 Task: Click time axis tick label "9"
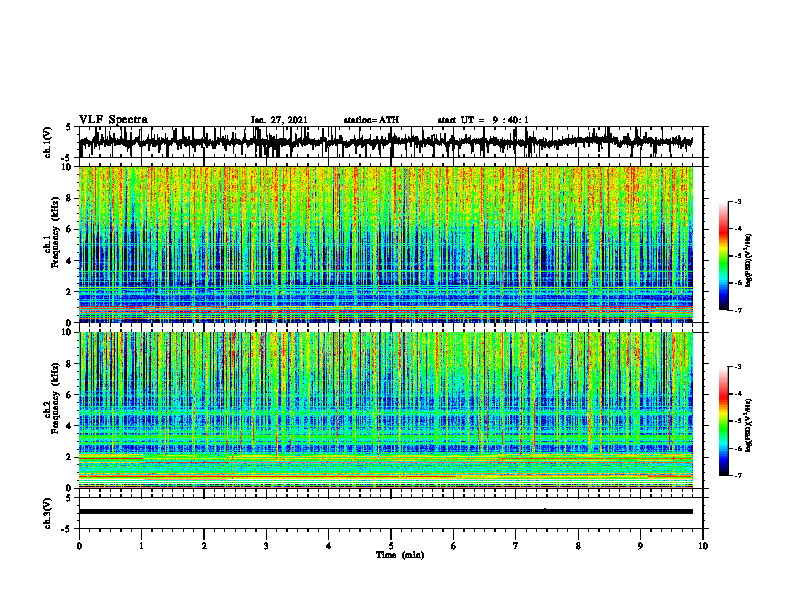tap(640, 546)
